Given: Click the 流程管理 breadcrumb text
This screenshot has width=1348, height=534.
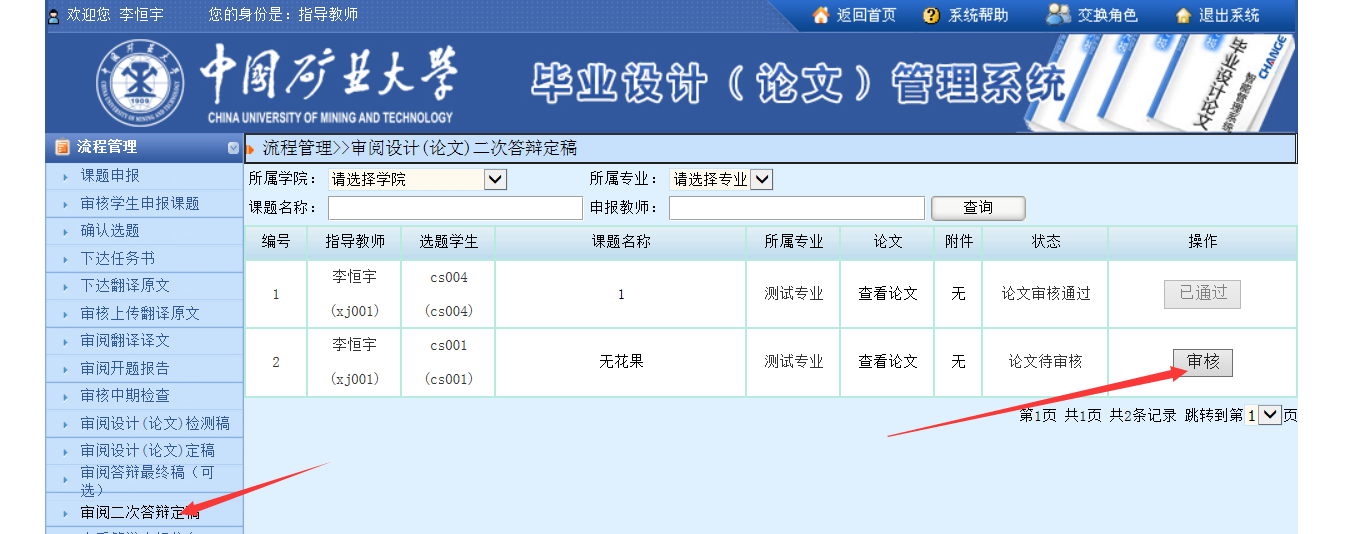Looking at the screenshot, I should pyautogui.click(x=297, y=149).
